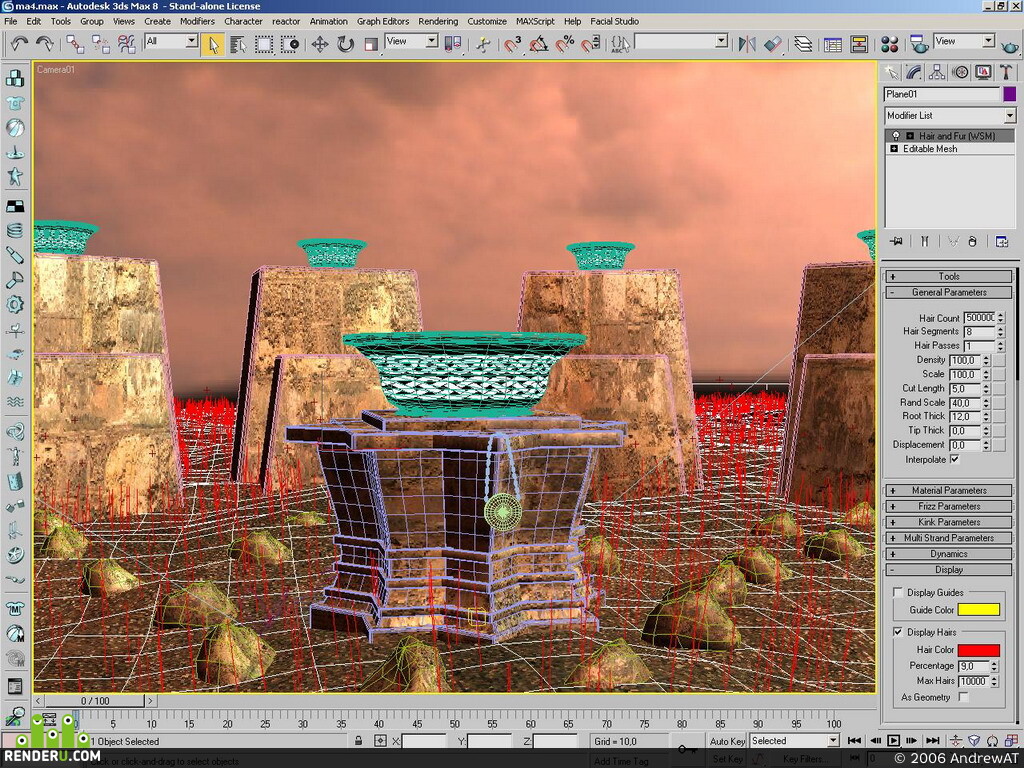This screenshot has width=1024, height=768.
Task: Click the Play Animation button
Action: 893,741
